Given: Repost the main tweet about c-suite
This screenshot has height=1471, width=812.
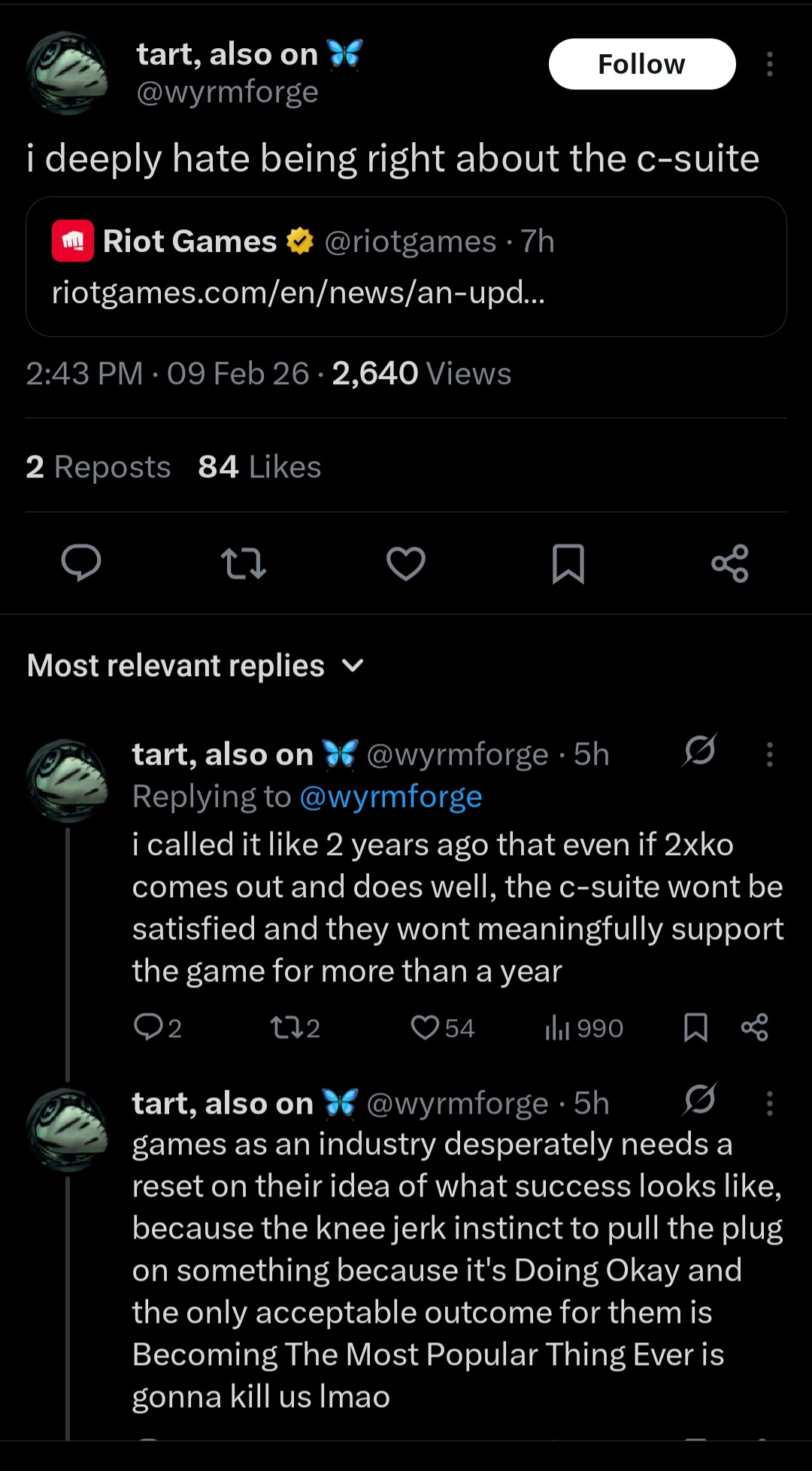Looking at the screenshot, I should [243, 563].
